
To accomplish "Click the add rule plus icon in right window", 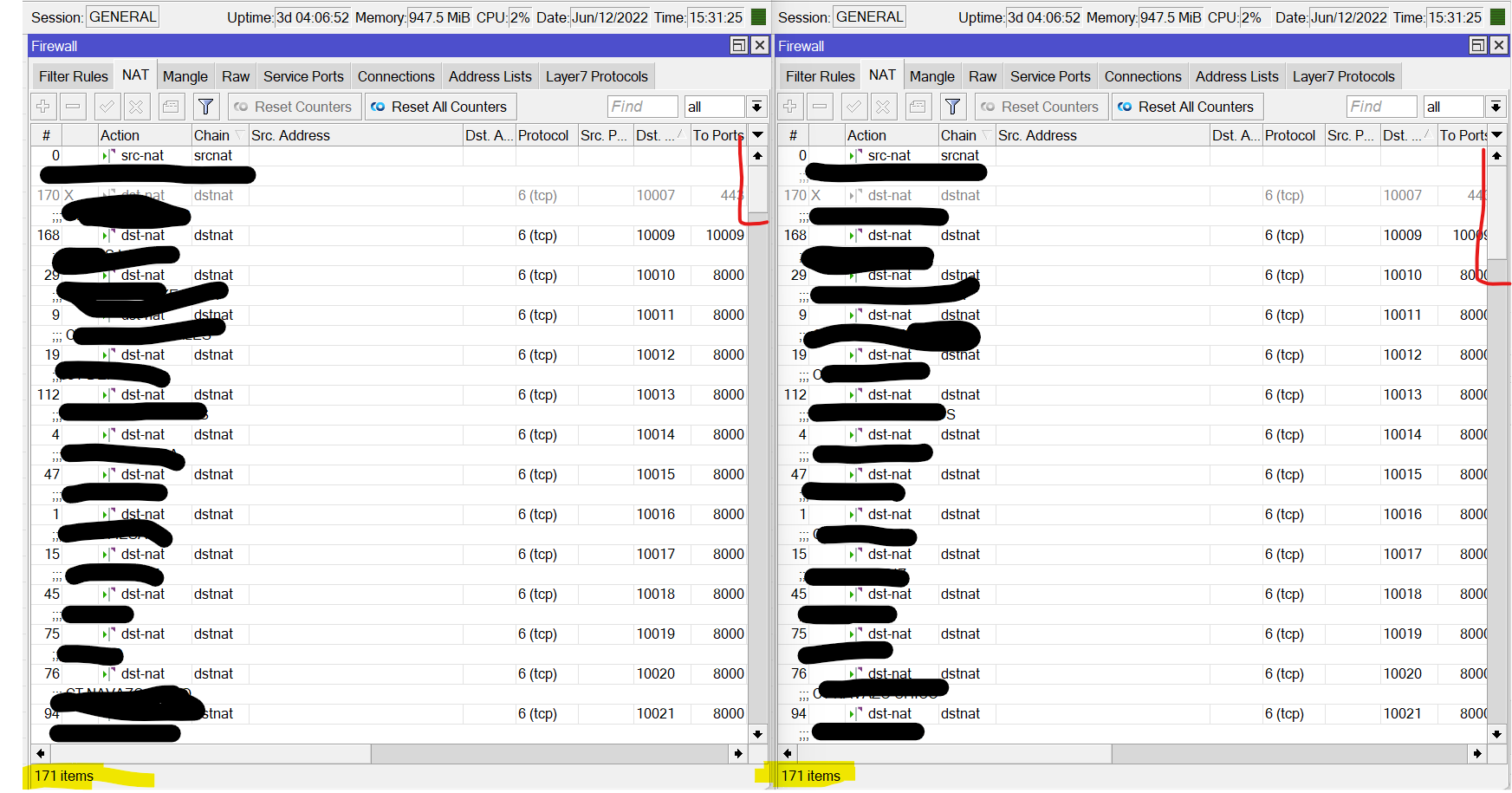I will 790,107.
